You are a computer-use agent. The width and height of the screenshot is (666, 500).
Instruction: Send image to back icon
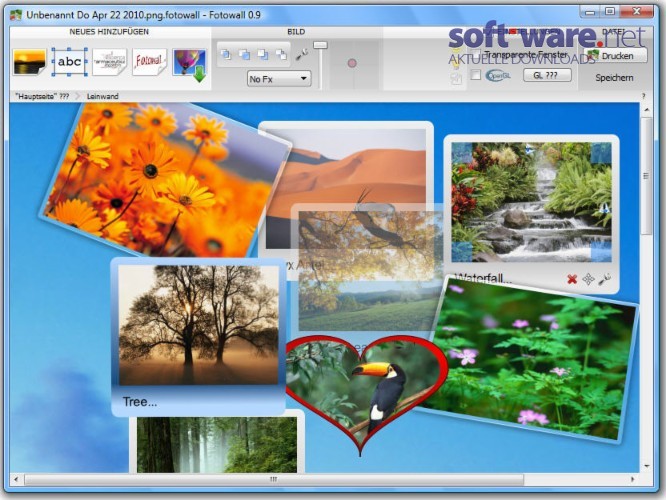(281, 54)
